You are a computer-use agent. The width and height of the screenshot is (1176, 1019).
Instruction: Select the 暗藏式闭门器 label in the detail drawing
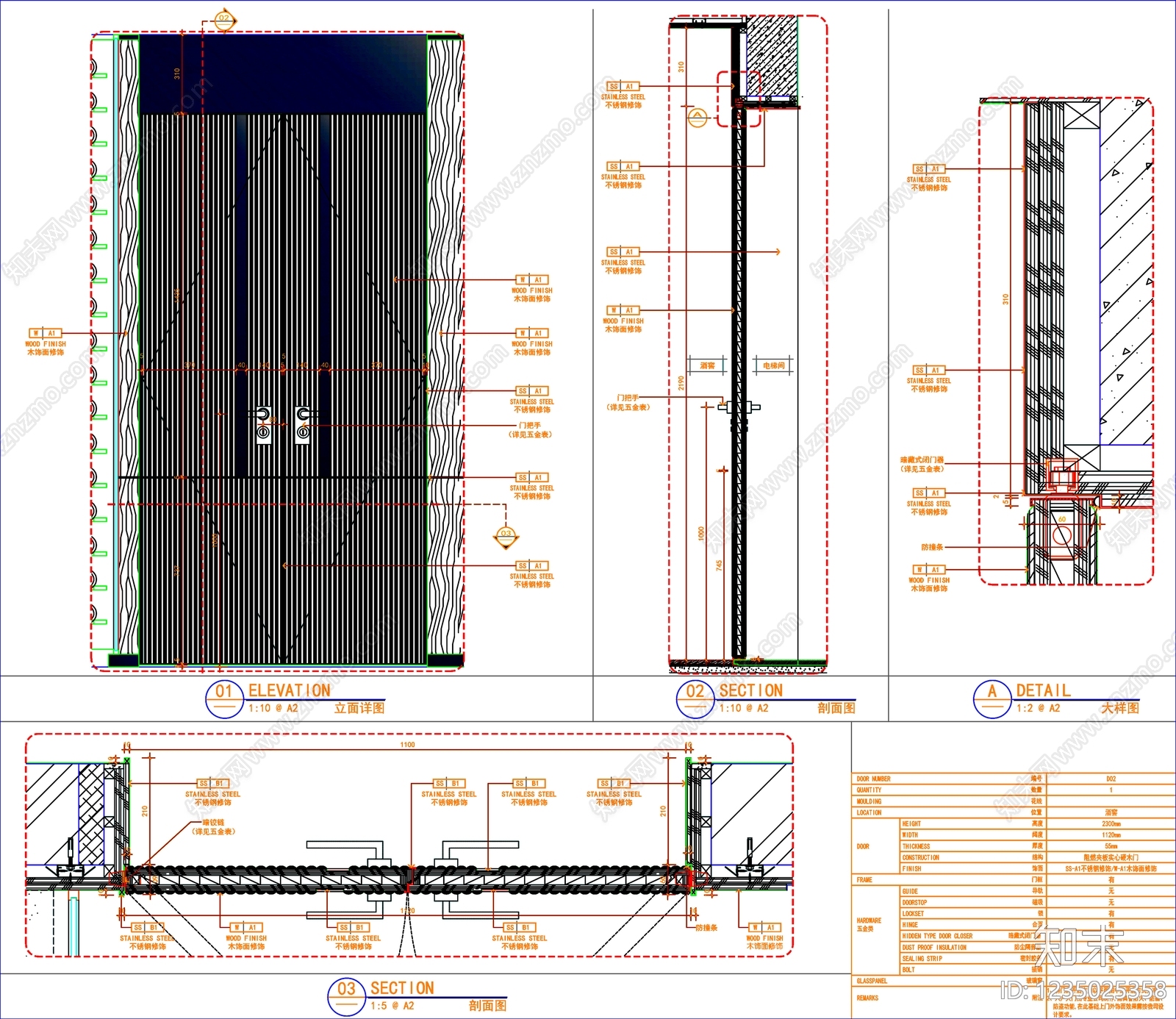coord(922,464)
